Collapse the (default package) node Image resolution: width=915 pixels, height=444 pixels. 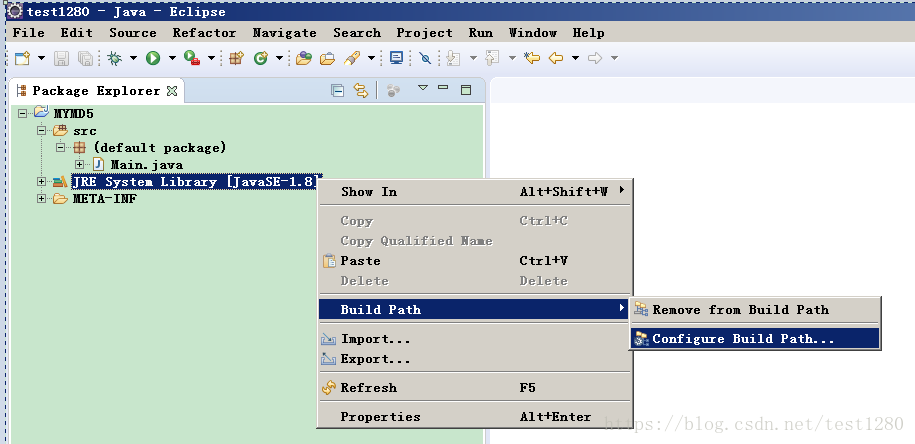[61, 148]
